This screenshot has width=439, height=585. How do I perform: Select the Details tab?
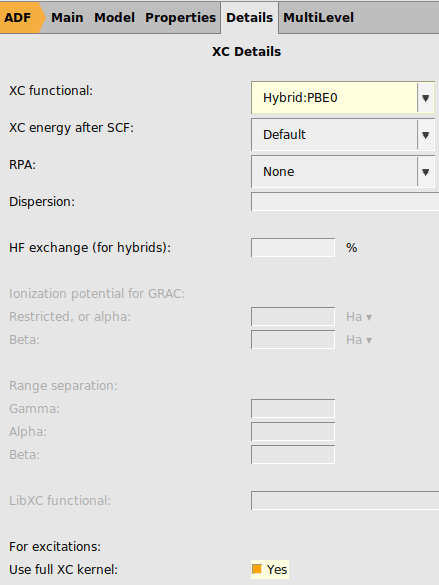[x=250, y=18]
